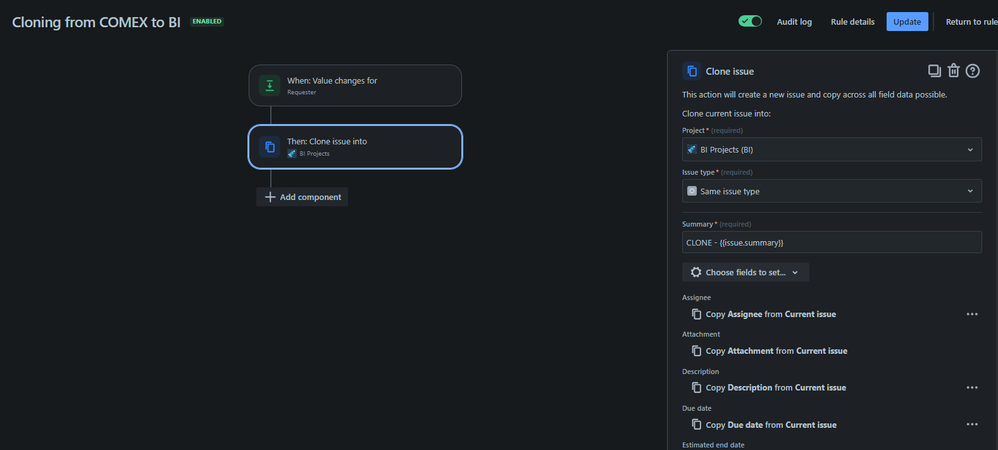The width and height of the screenshot is (998, 450).
Task: Click the copy icon in Description row
Action: (697, 388)
